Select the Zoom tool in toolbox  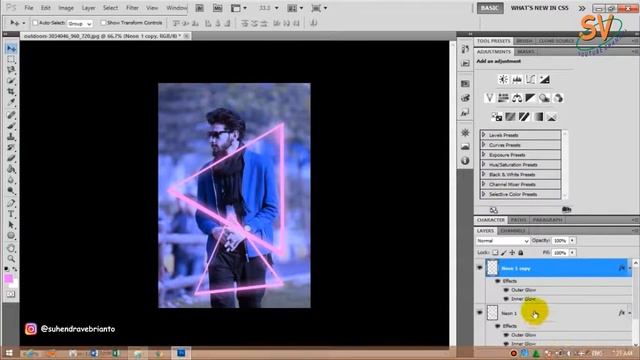point(11,259)
